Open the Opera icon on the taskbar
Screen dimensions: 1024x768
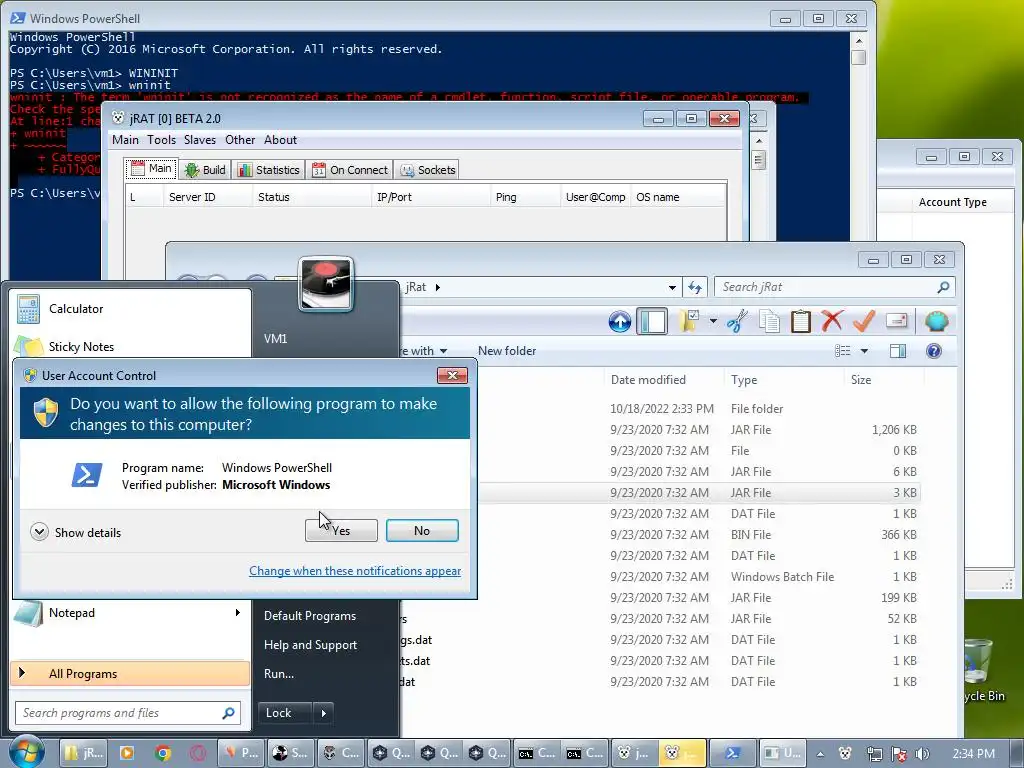coord(198,753)
